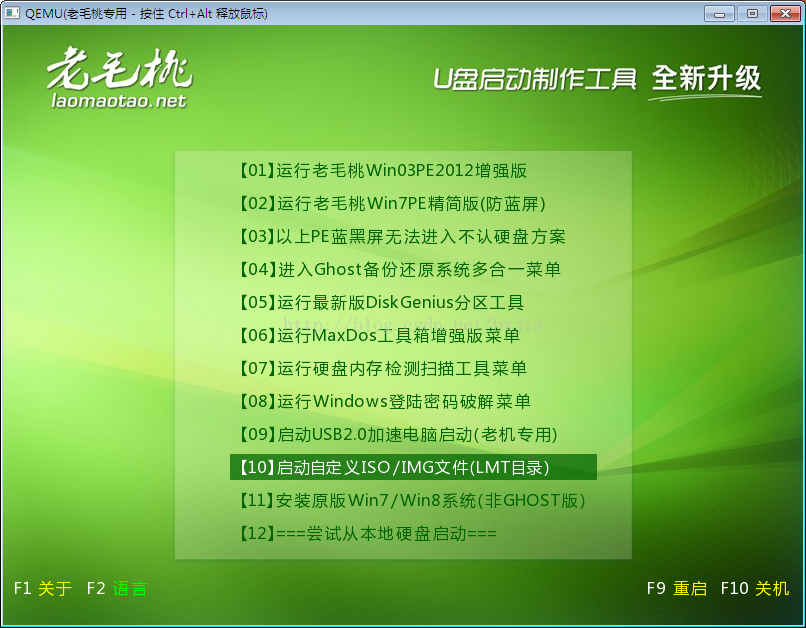
Task: Click F1 关于 option
Action: (43, 588)
